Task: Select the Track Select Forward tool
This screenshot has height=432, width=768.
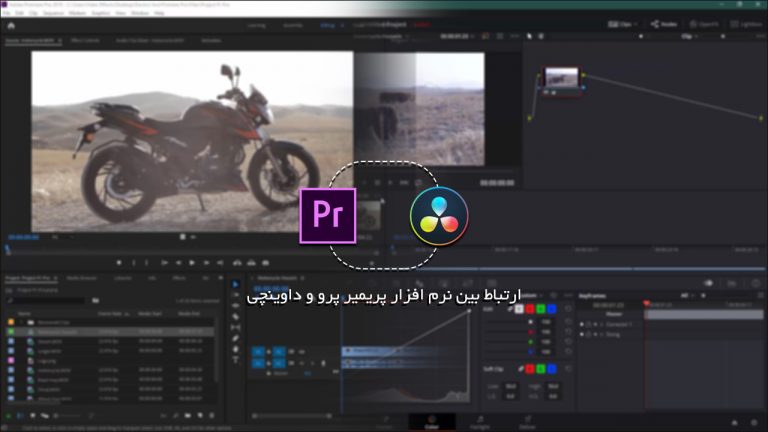Action: point(236,295)
